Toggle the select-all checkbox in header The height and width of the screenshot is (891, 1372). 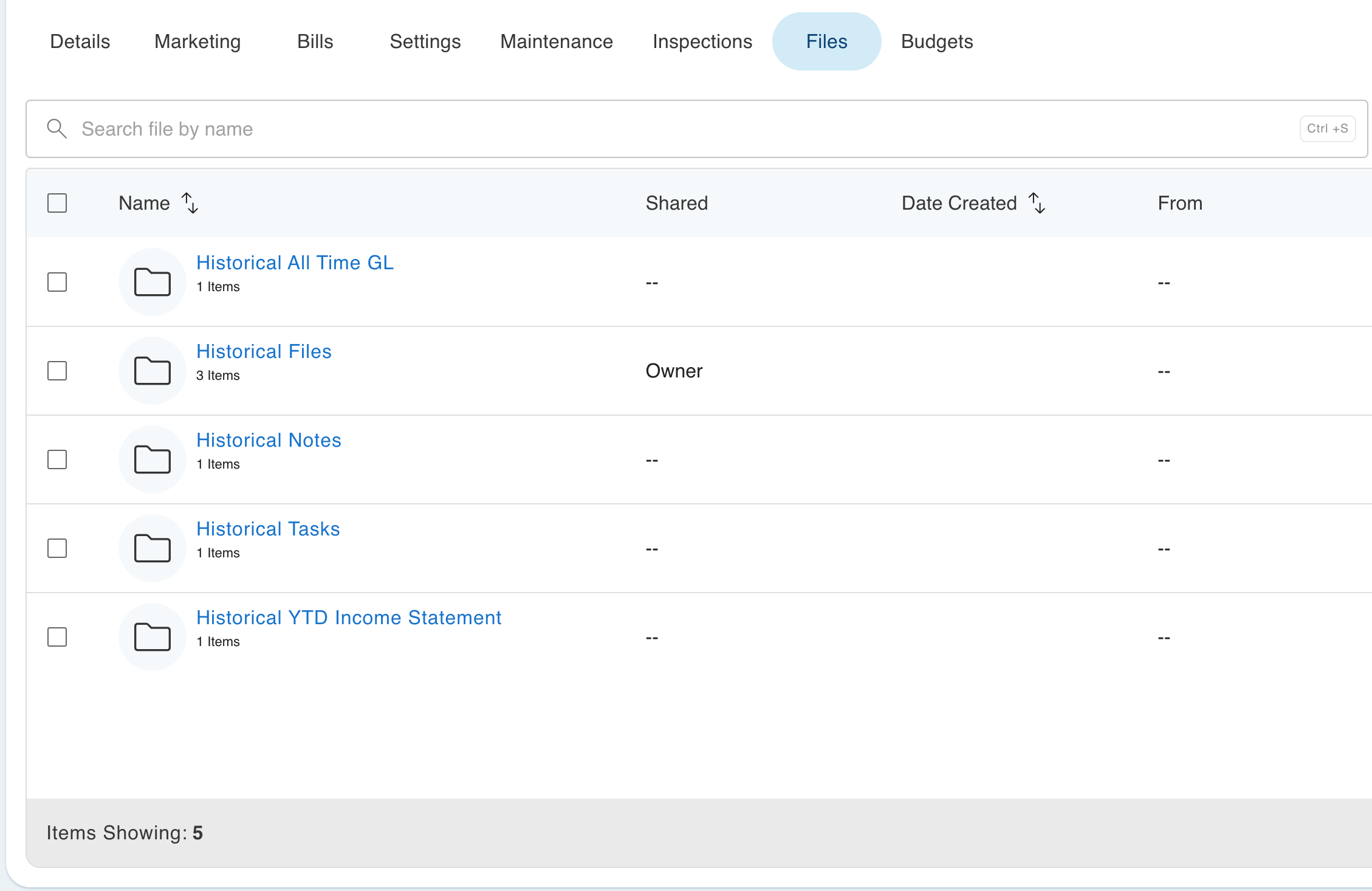click(57, 203)
